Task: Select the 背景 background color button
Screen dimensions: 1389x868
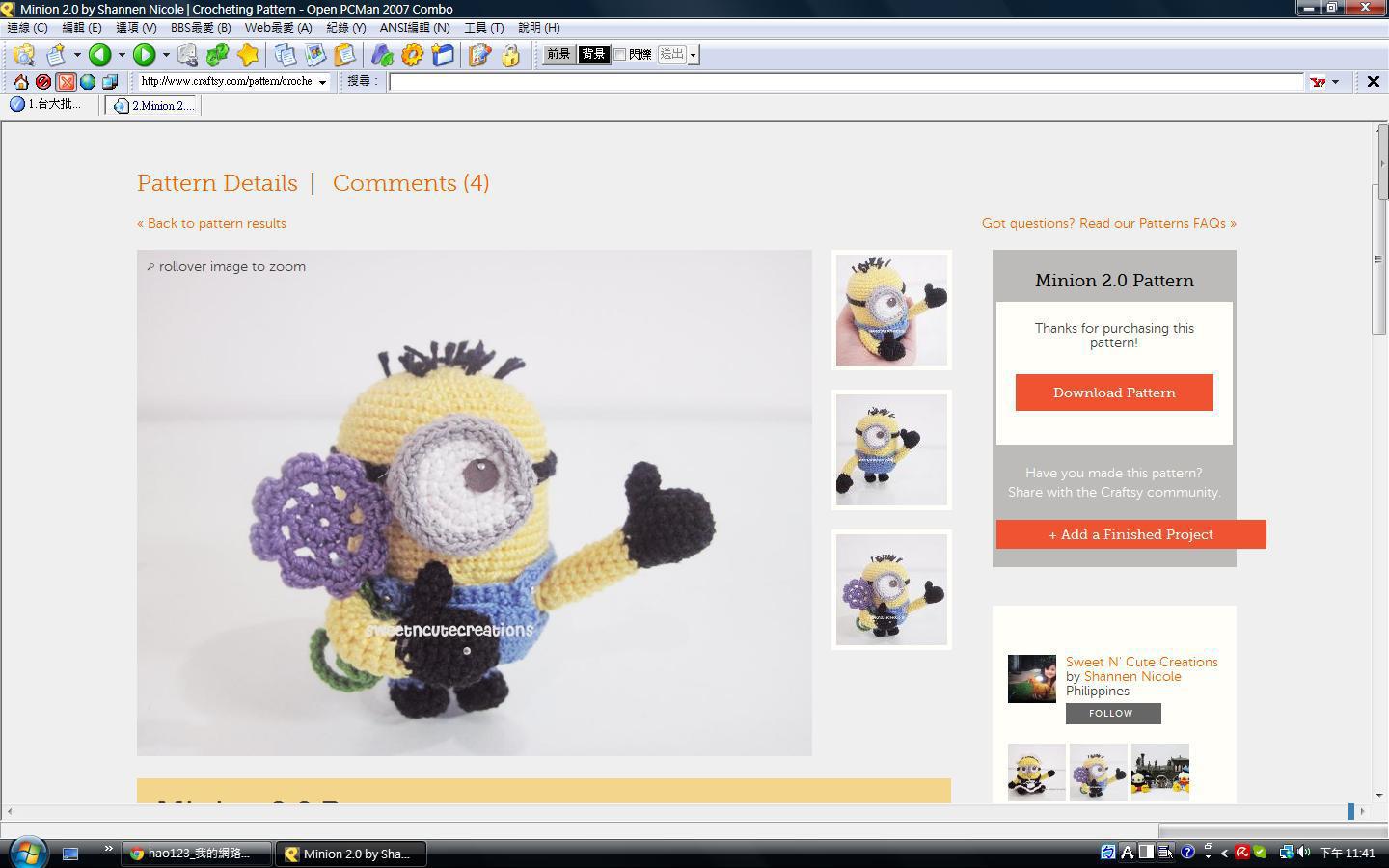Action: click(593, 55)
